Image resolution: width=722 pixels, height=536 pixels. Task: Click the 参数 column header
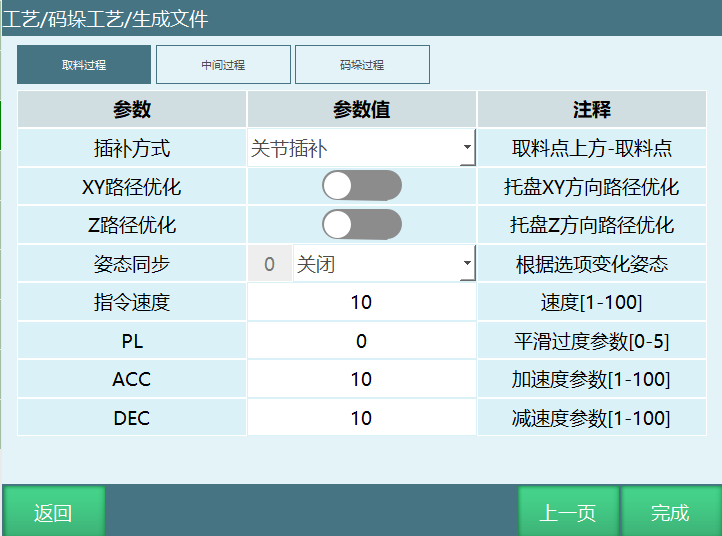[132, 110]
